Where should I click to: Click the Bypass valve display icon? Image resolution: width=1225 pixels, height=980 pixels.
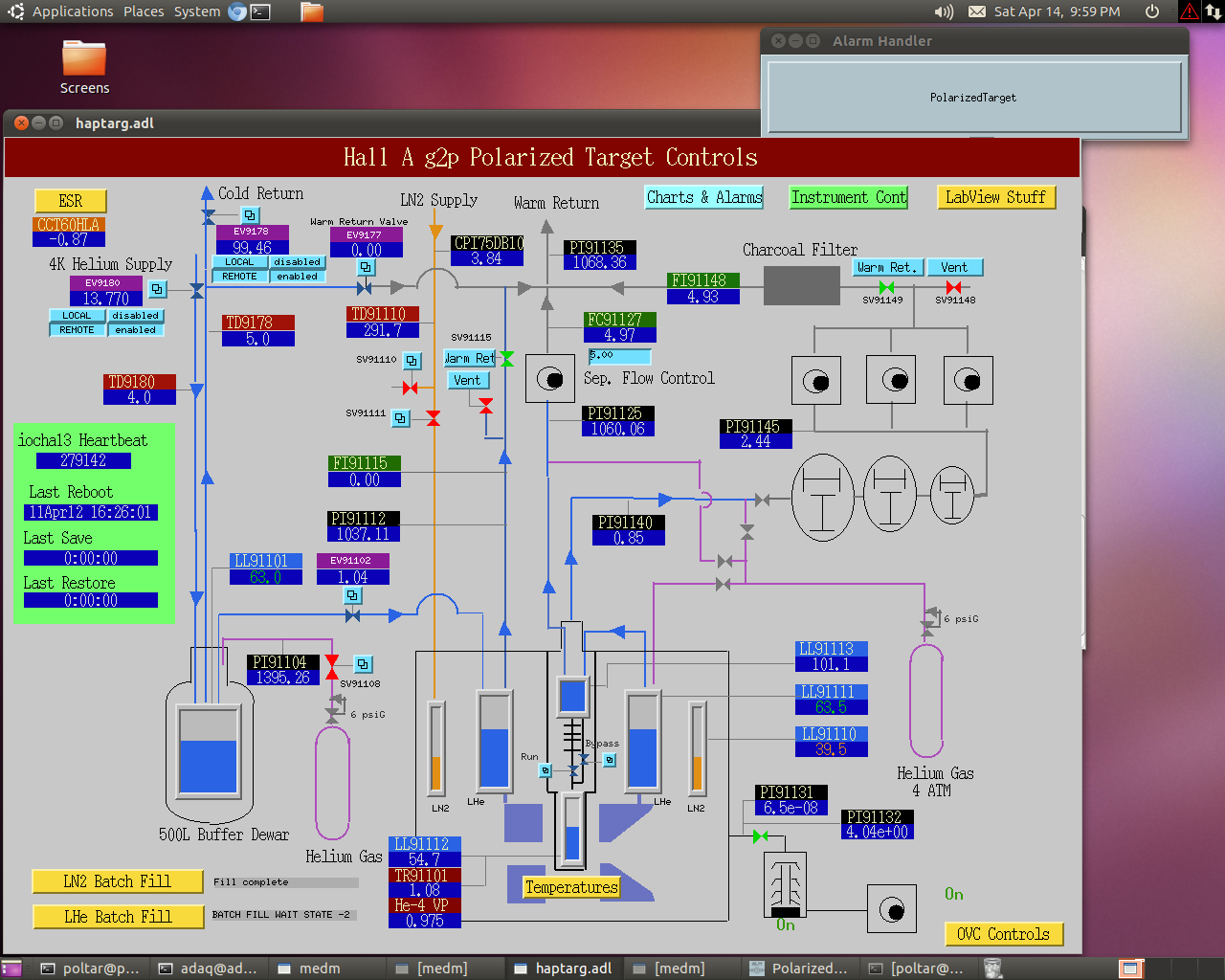[x=610, y=760]
